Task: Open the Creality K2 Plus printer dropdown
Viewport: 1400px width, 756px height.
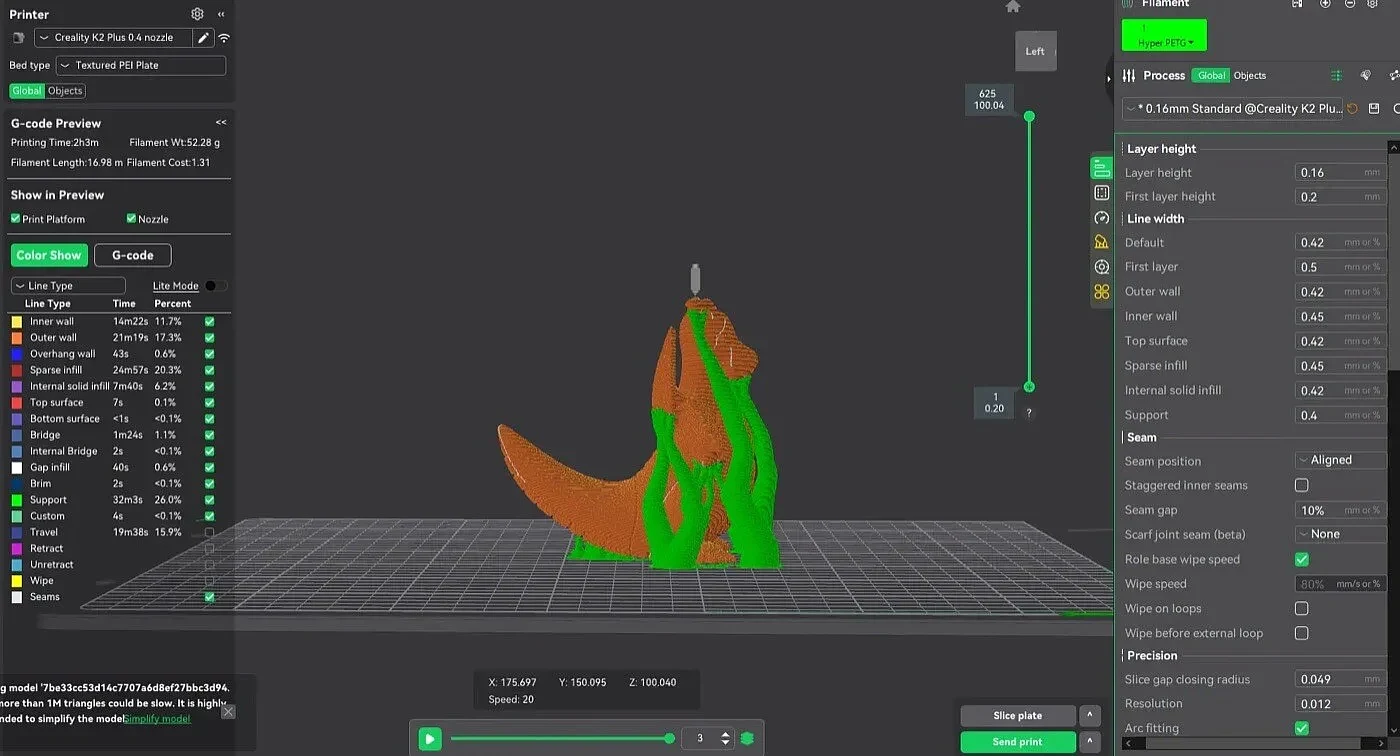Action: [114, 38]
